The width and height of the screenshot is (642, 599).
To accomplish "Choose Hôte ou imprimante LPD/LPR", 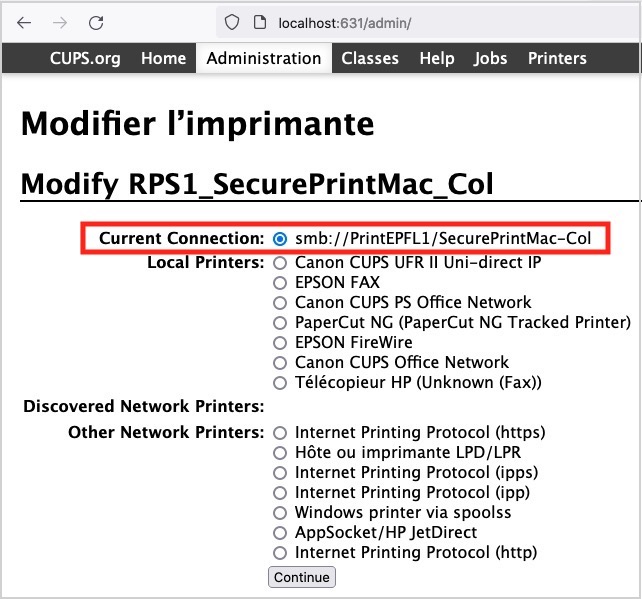I will tap(280, 453).
